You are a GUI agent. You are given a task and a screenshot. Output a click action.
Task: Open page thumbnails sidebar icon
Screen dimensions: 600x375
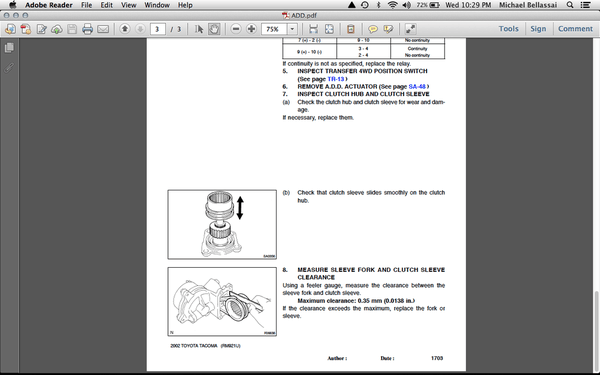coord(9,47)
